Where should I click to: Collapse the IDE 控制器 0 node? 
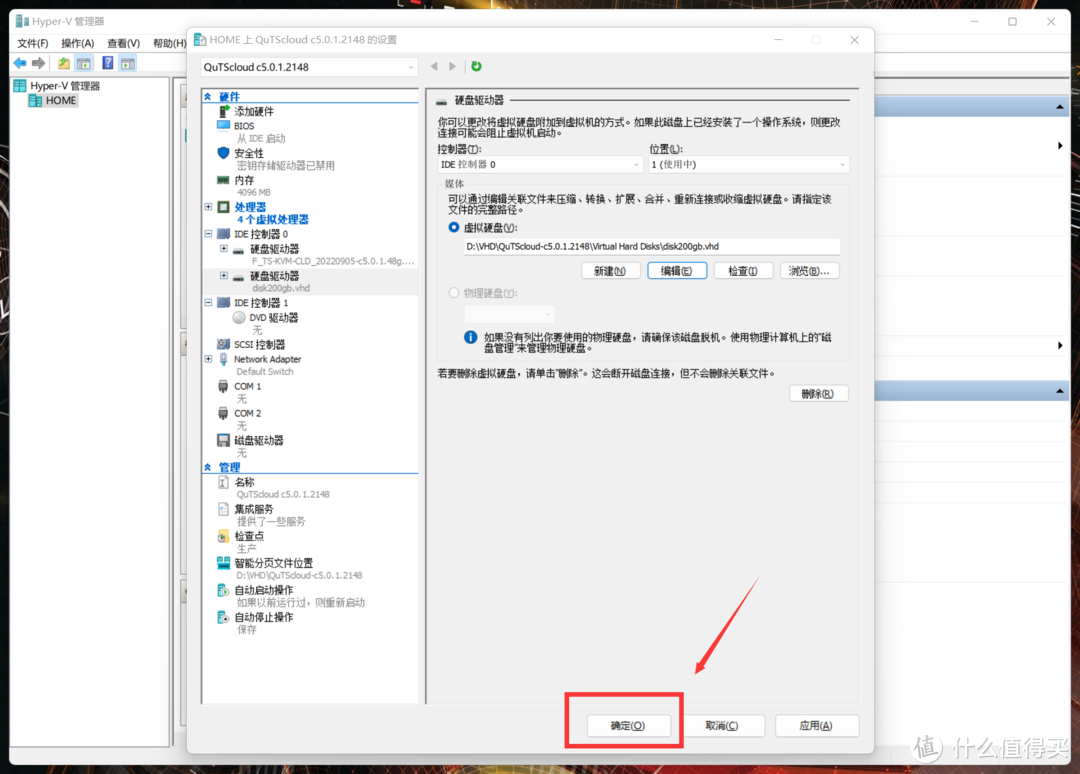[208, 234]
